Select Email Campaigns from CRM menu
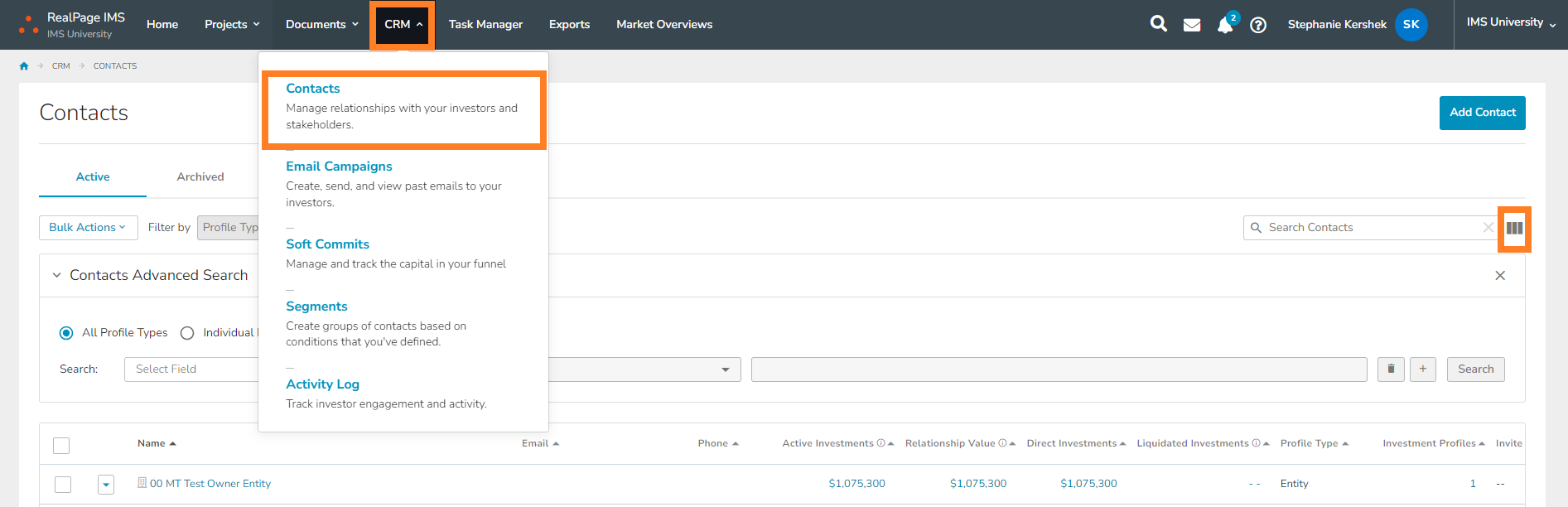1568x507 pixels. (x=339, y=167)
